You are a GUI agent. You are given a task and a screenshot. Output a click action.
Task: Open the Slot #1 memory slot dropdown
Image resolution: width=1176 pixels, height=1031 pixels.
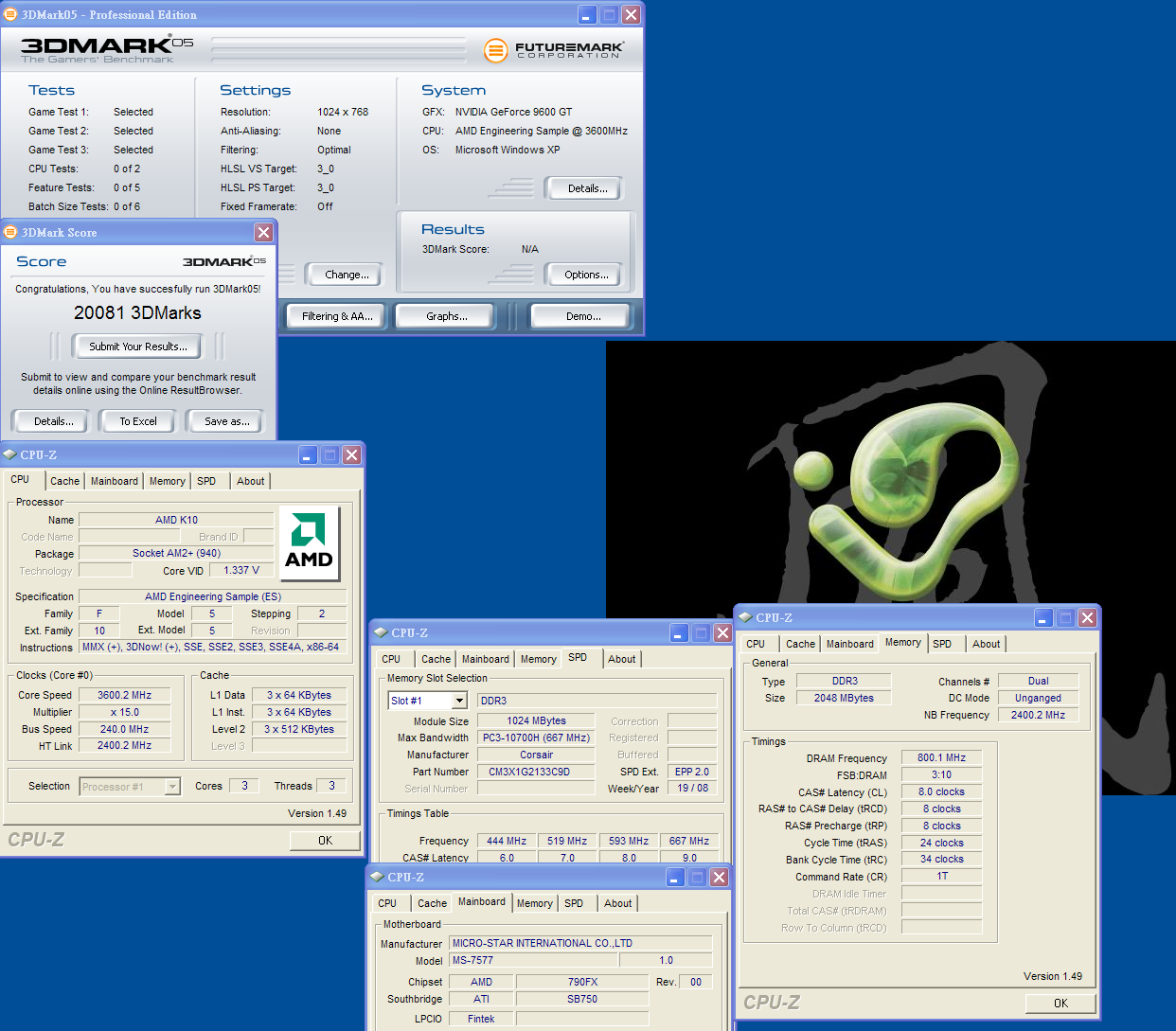(x=459, y=702)
